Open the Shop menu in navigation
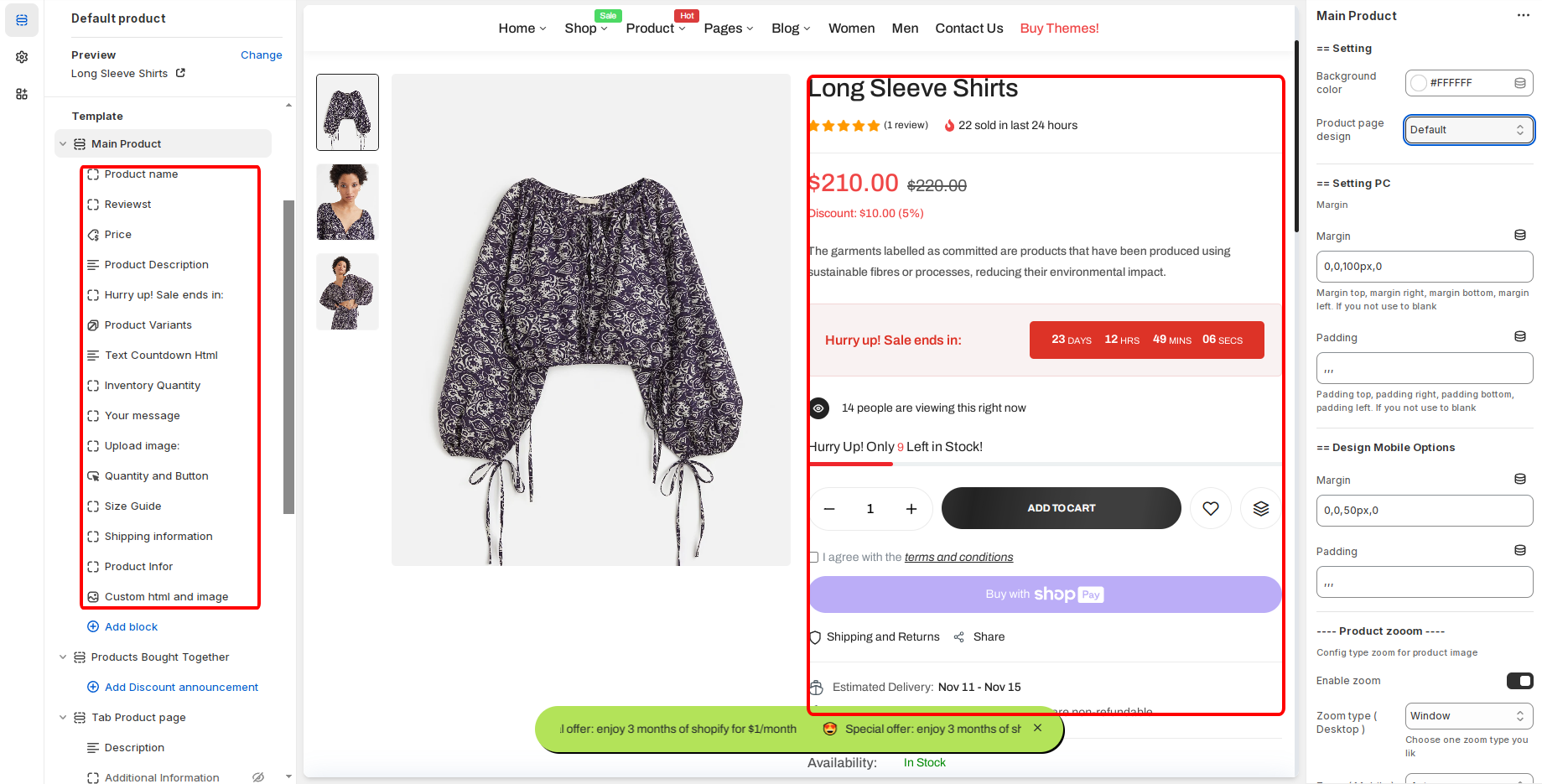This screenshot has height=784, width=1542. click(x=585, y=29)
